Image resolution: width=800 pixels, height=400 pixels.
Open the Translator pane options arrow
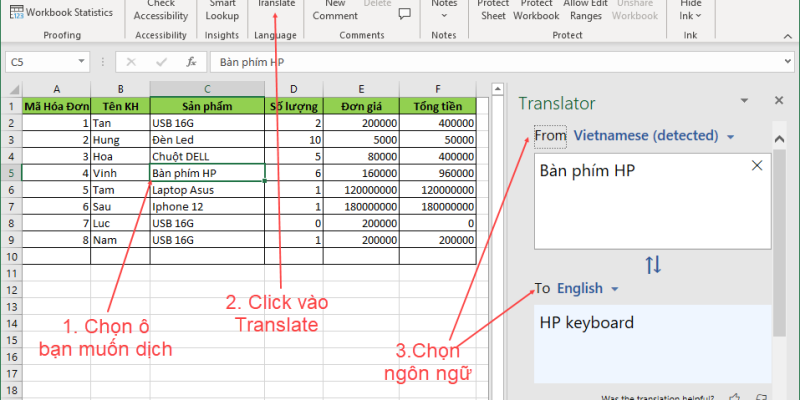[743, 102]
